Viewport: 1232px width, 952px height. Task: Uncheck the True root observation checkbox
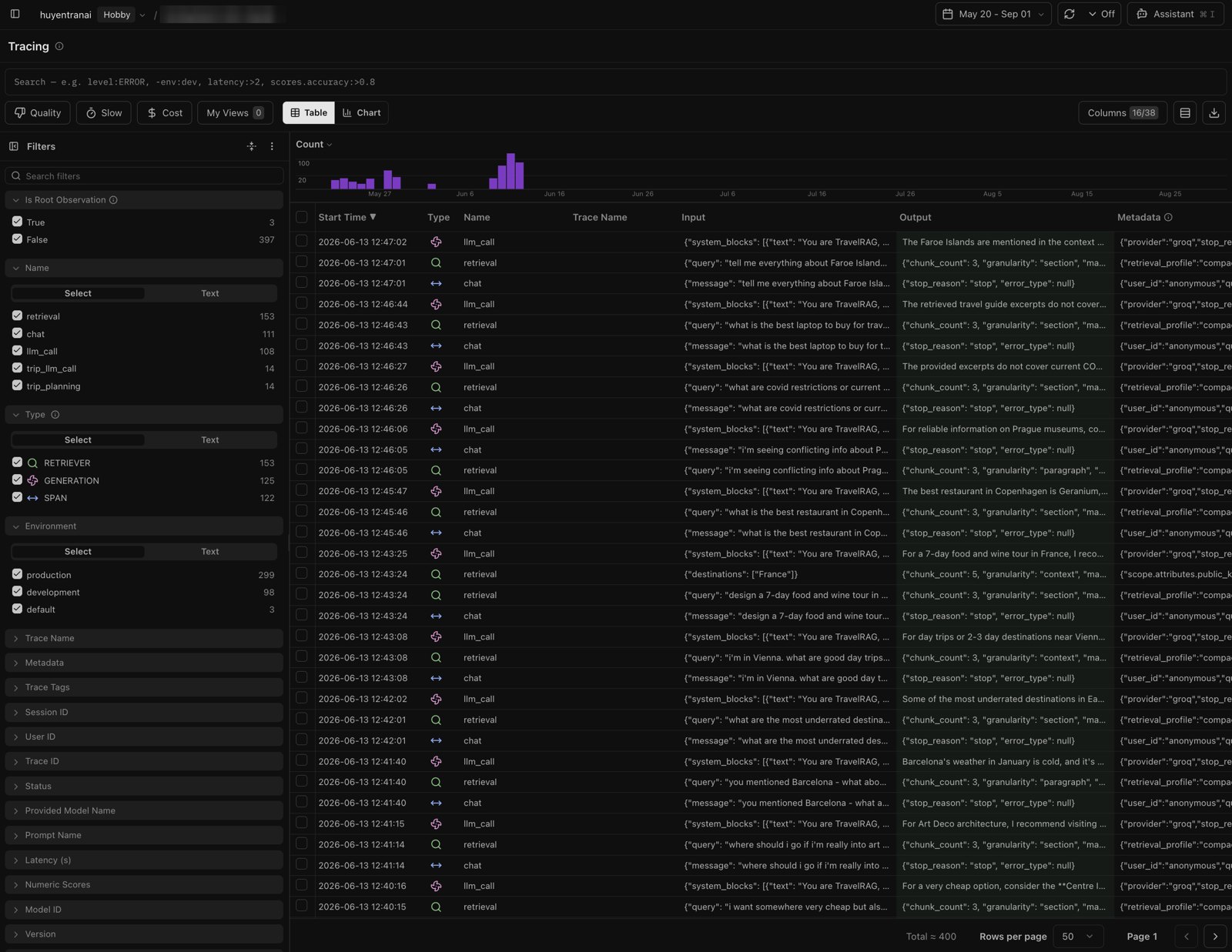[x=17, y=222]
